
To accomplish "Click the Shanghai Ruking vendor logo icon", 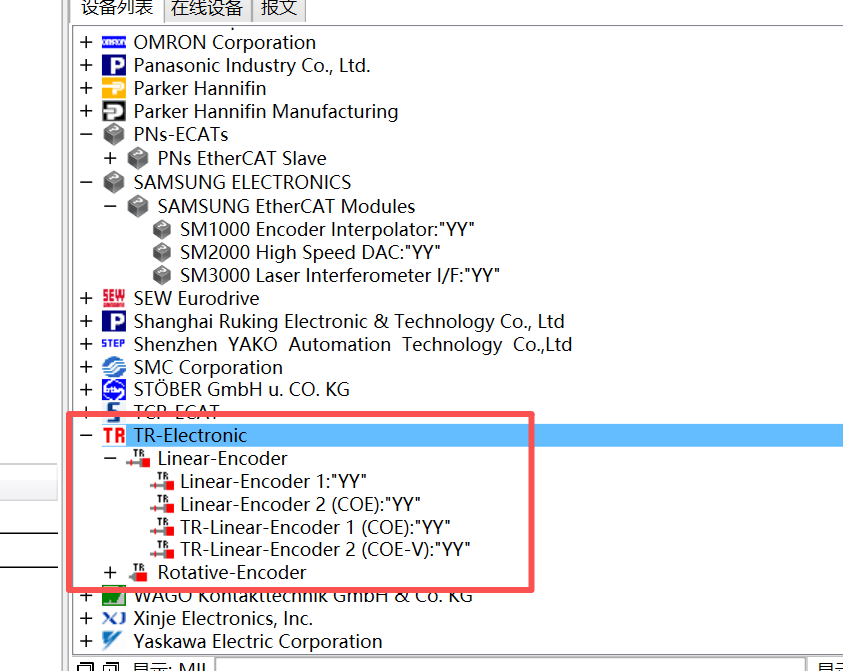I will pos(114,321).
